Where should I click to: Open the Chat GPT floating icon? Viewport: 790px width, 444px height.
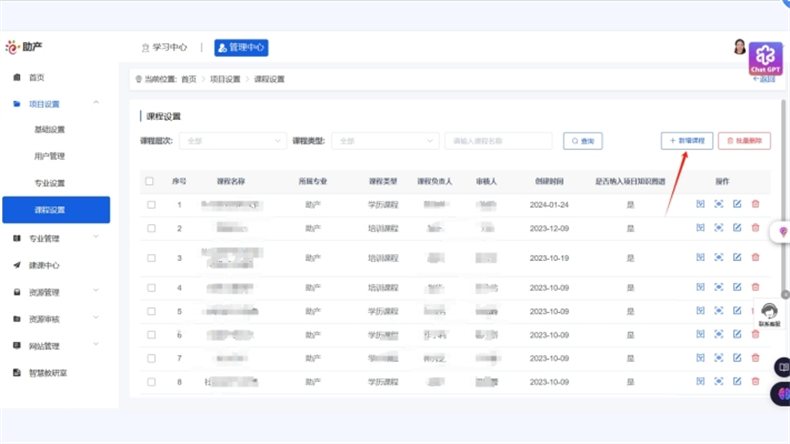click(x=766, y=57)
